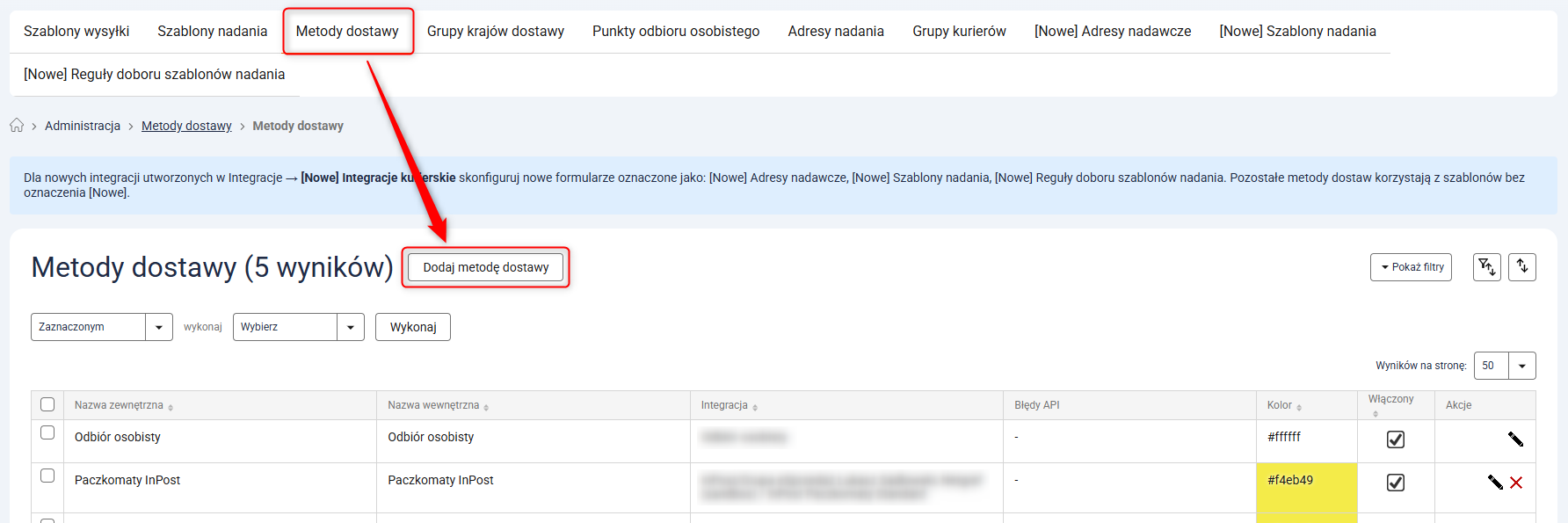The image size is (1568, 523).
Task: Click the yellow #f4eb49 color cell
Action: tap(1306, 492)
